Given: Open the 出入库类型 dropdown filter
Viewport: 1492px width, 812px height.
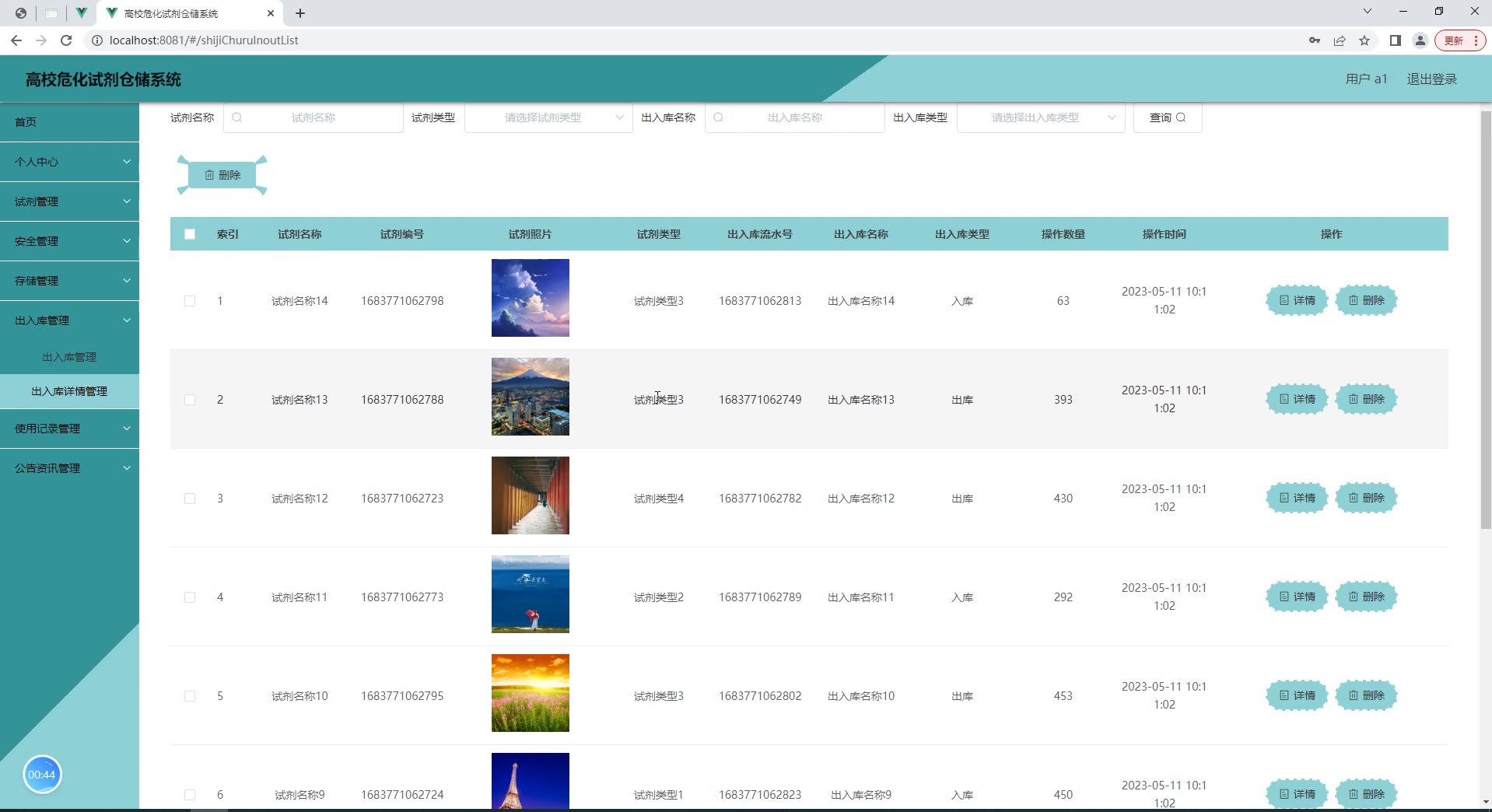Looking at the screenshot, I should point(1040,117).
